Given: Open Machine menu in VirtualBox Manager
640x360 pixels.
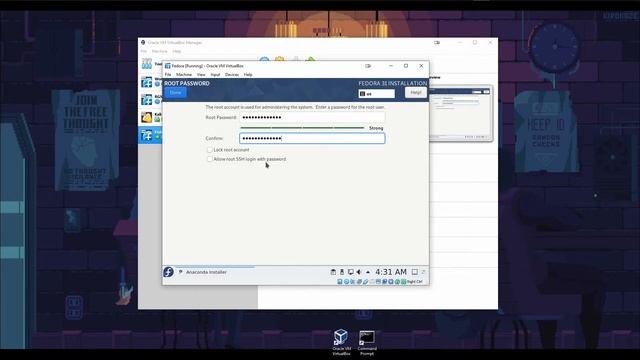Looking at the screenshot, I should coord(160,51).
